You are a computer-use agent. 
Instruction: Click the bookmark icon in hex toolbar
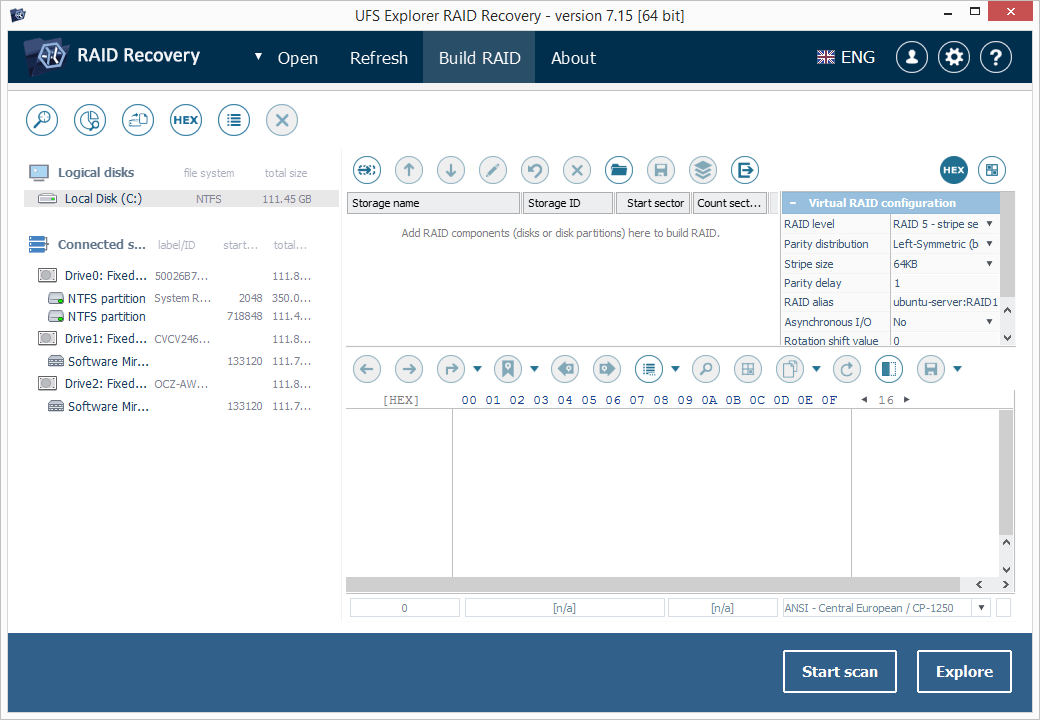[508, 369]
